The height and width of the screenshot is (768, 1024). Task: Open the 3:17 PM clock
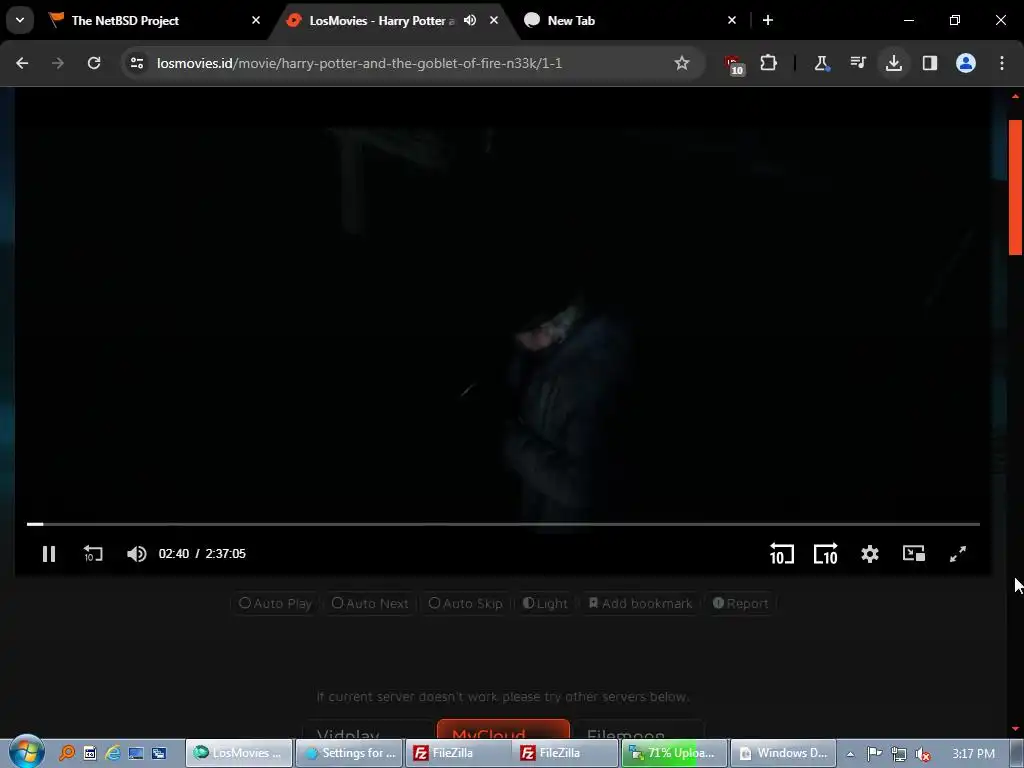tap(973, 754)
